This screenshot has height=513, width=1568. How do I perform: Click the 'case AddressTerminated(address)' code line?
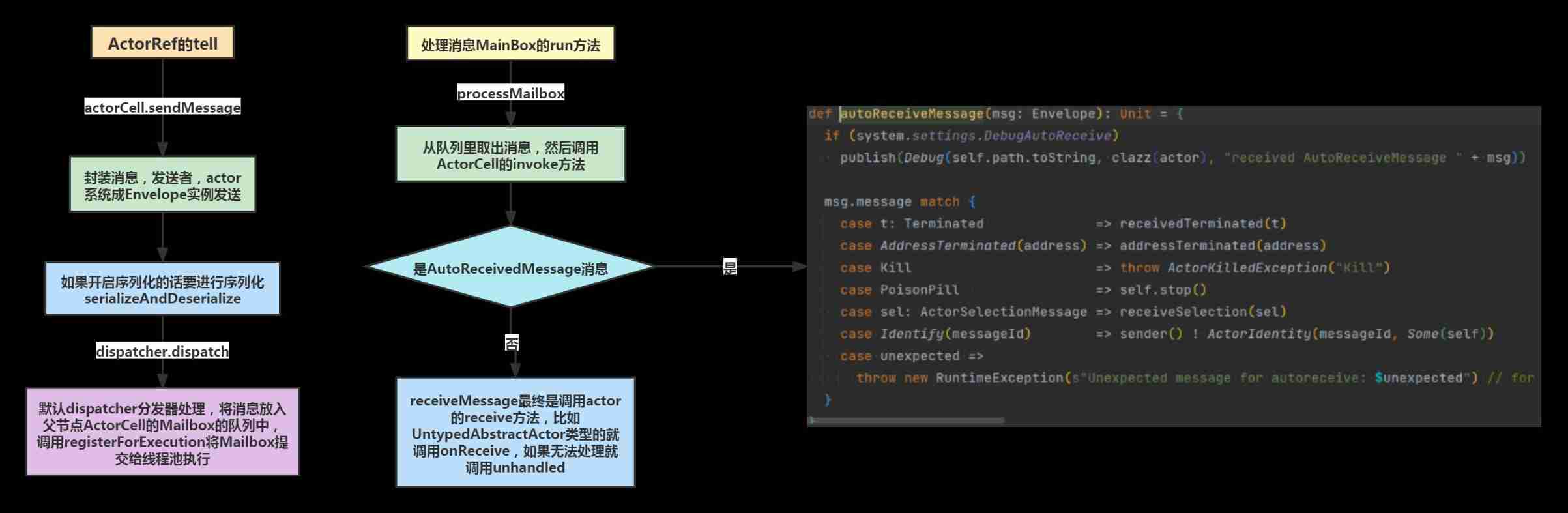(1082, 246)
